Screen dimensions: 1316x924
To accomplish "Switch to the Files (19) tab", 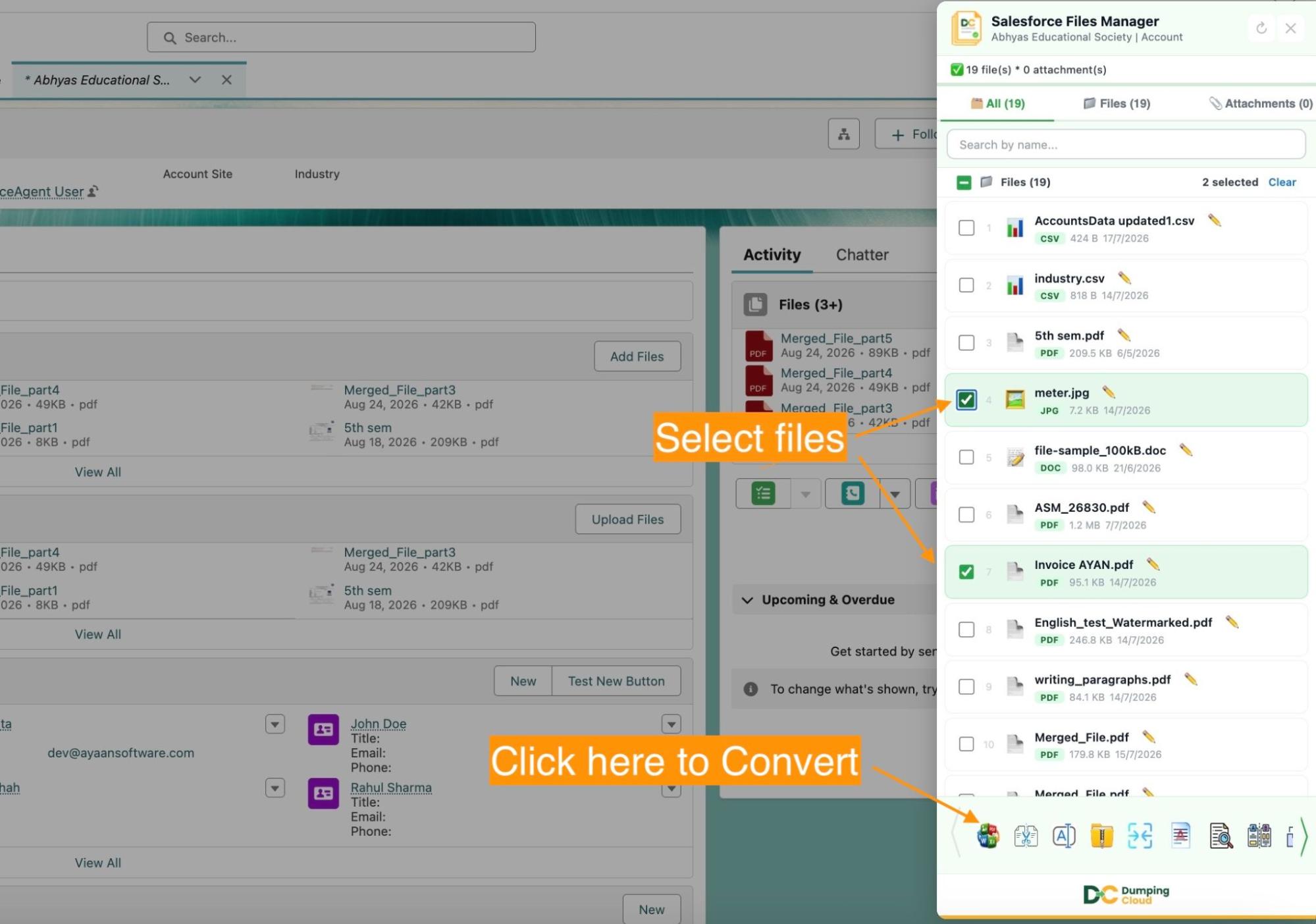I will tap(1117, 103).
